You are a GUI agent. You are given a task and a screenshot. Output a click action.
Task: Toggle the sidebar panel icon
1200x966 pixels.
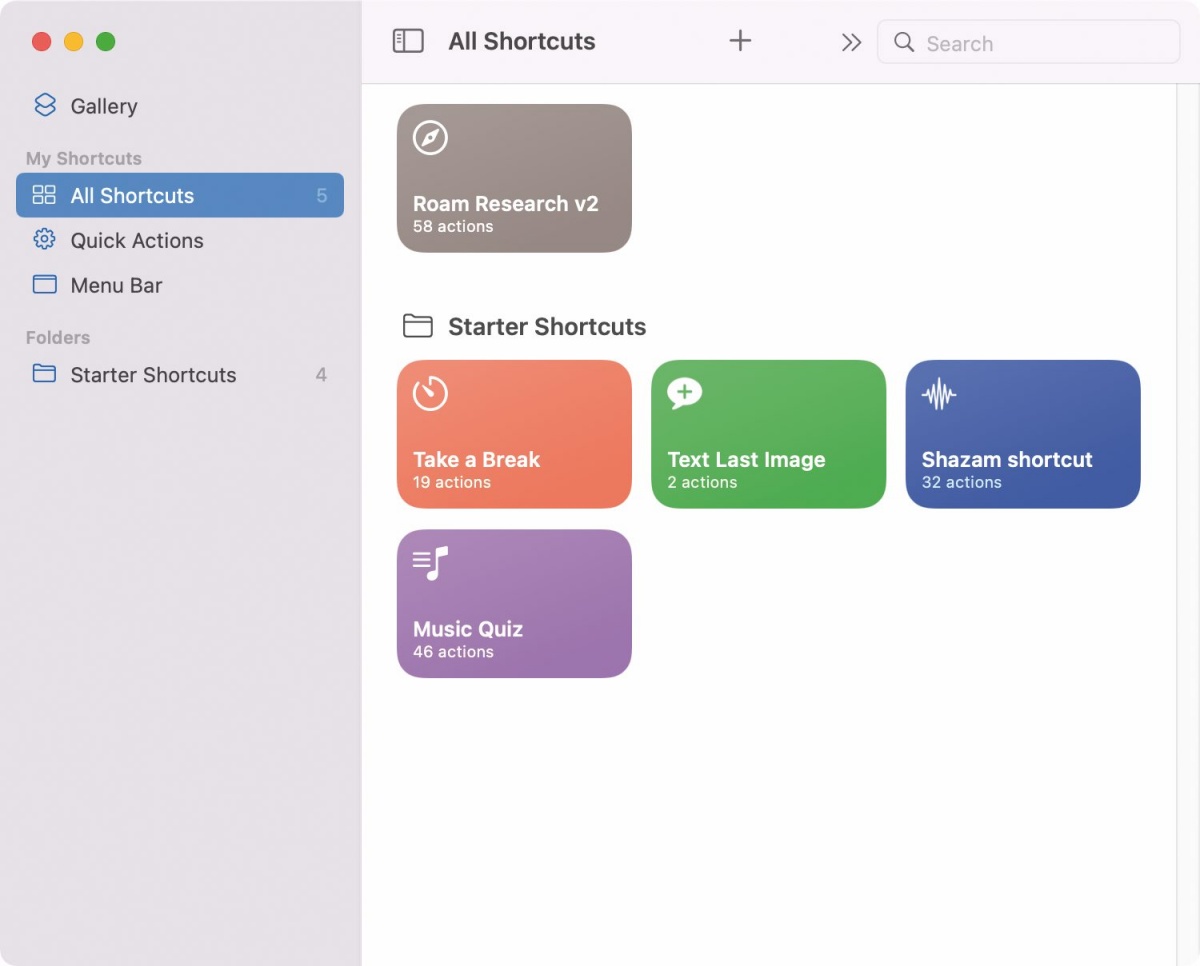click(408, 41)
